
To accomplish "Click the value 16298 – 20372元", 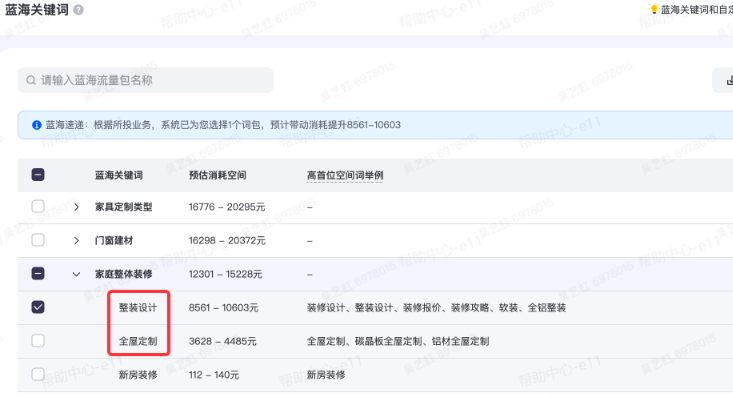I will [x=227, y=240].
